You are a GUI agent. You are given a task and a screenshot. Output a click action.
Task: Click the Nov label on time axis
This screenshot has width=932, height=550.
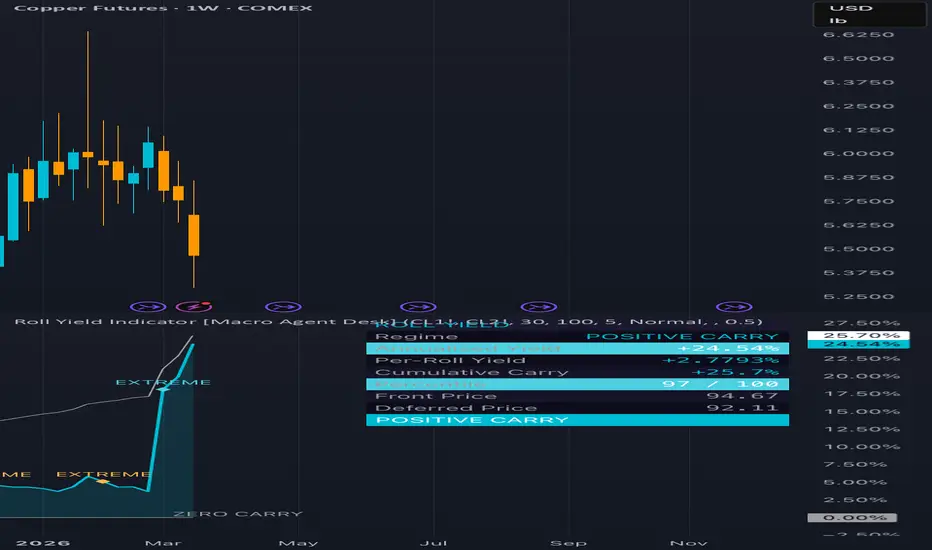click(689, 543)
